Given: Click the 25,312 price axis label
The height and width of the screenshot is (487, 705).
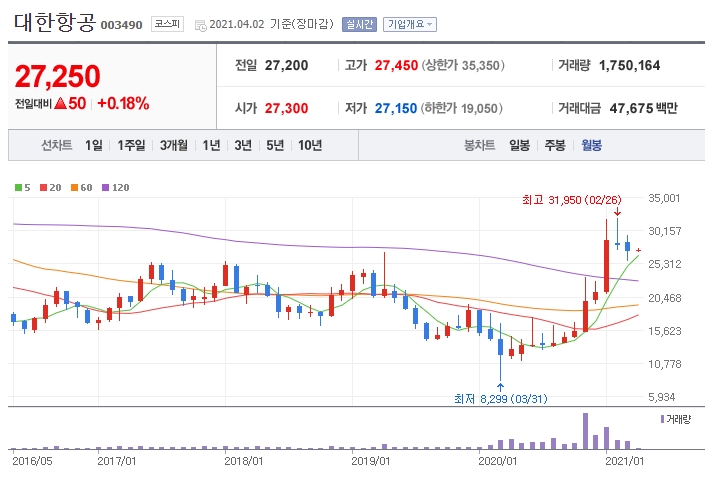Looking at the screenshot, I should (x=665, y=264).
